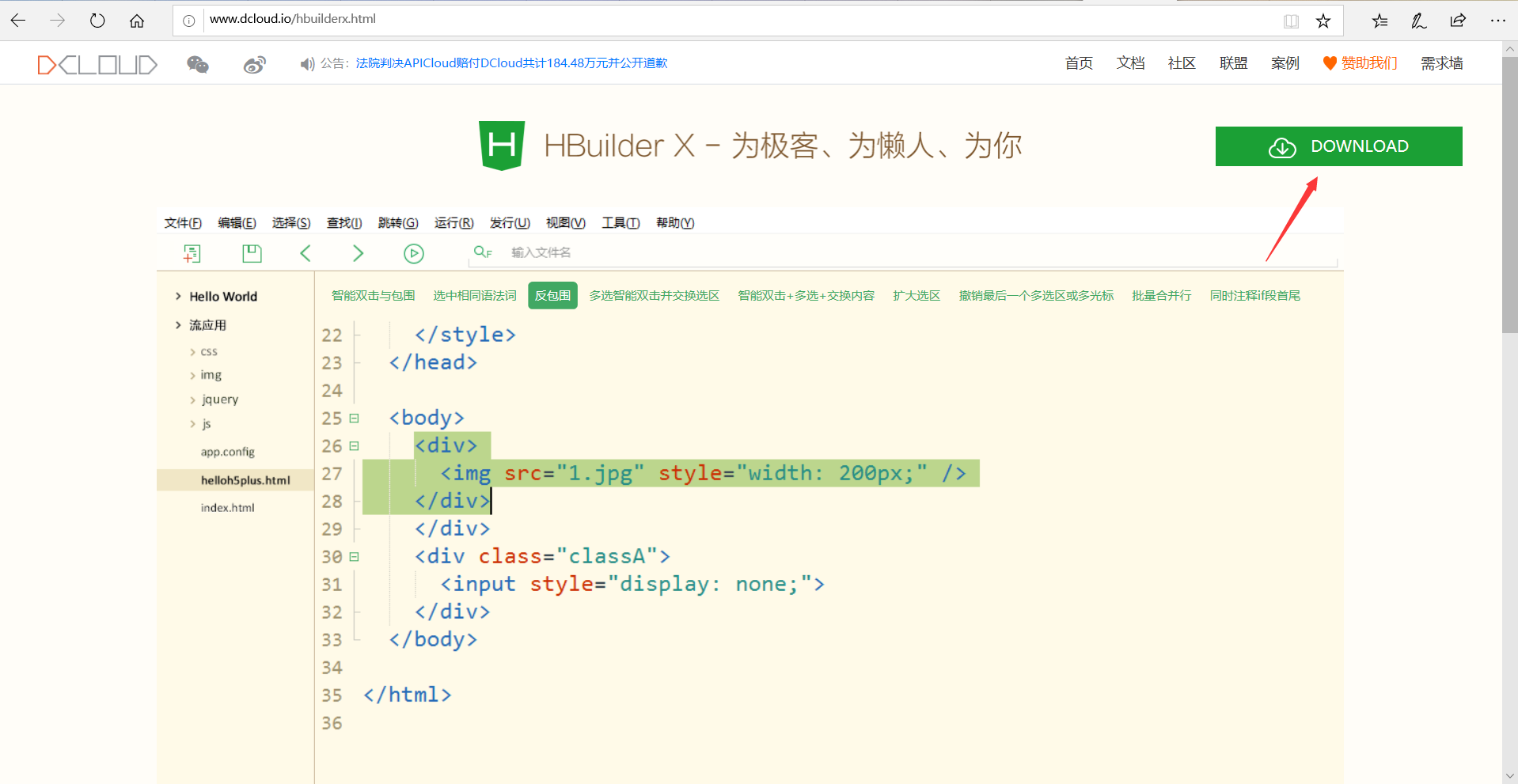This screenshot has height=784, width=1518.
Task: Collapse the code fold at line 25
Action: tap(354, 417)
